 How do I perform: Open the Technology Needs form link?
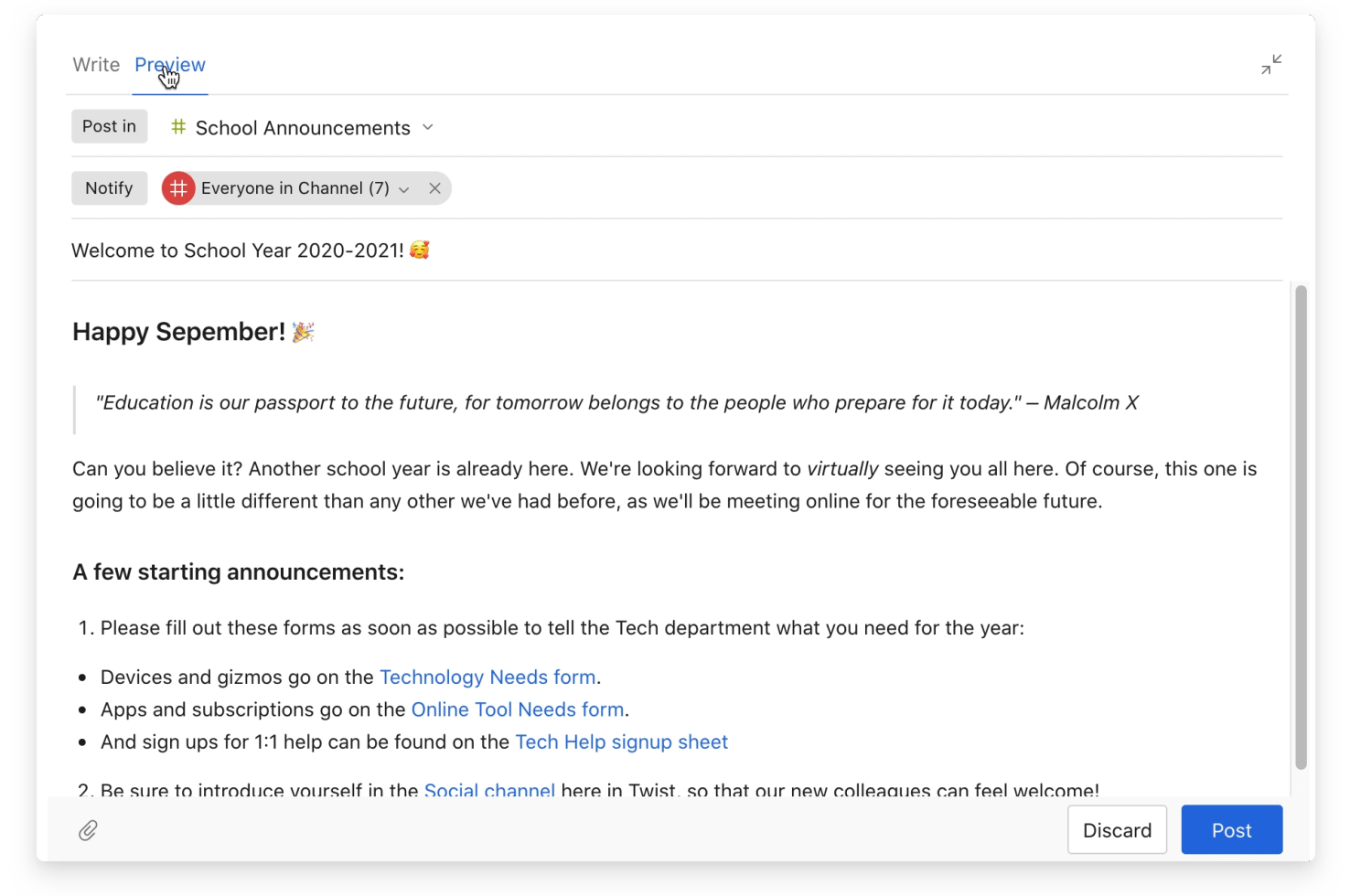(x=487, y=677)
